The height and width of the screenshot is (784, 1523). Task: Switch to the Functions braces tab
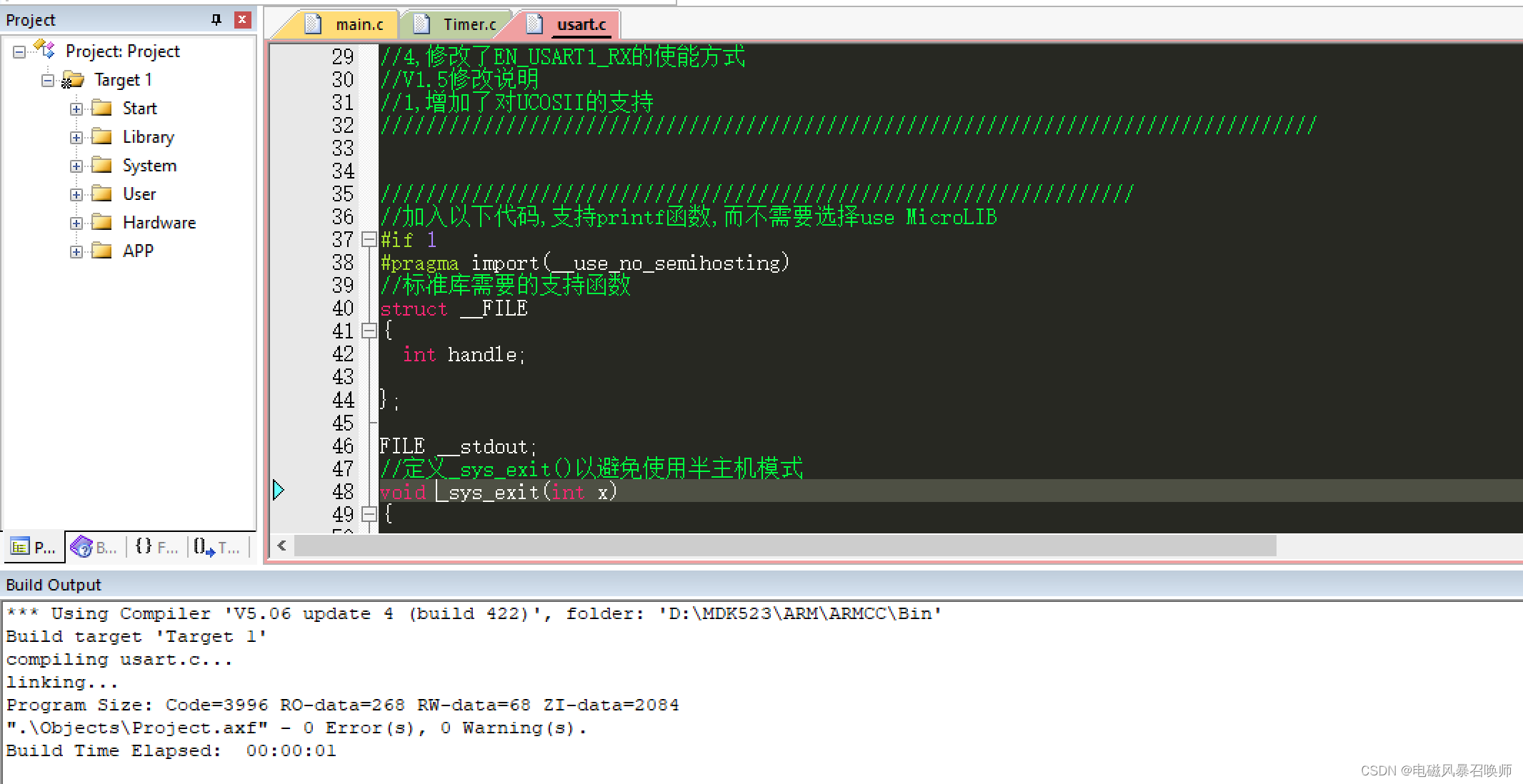click(144, 547)
